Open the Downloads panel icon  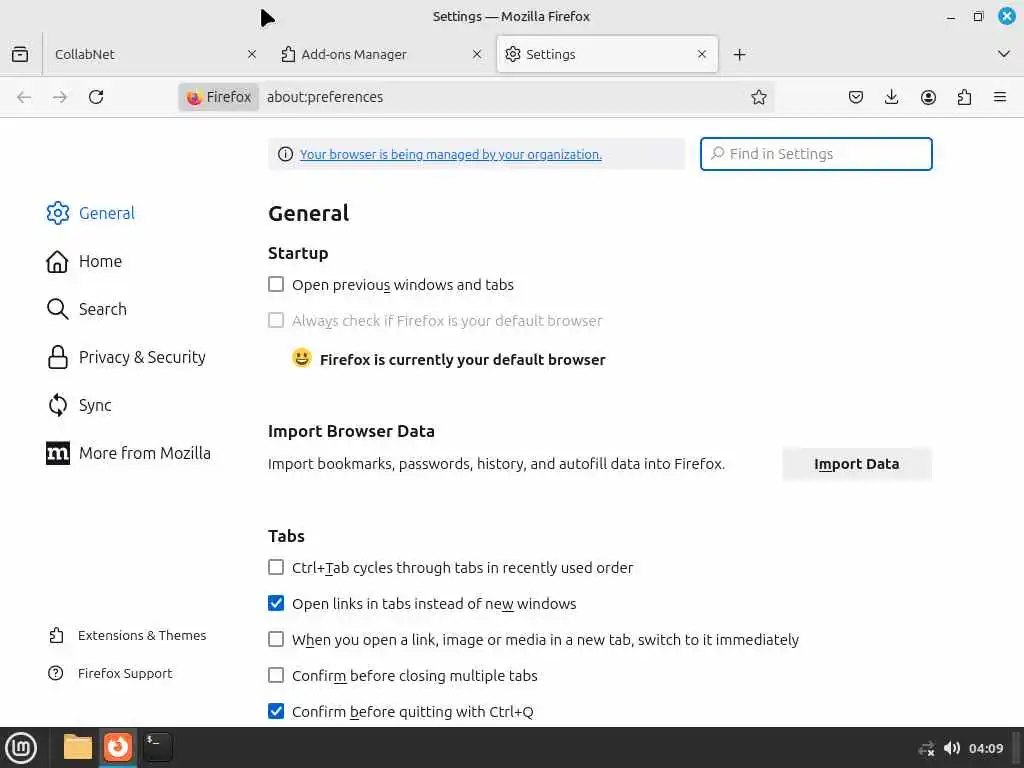[892, 97]
